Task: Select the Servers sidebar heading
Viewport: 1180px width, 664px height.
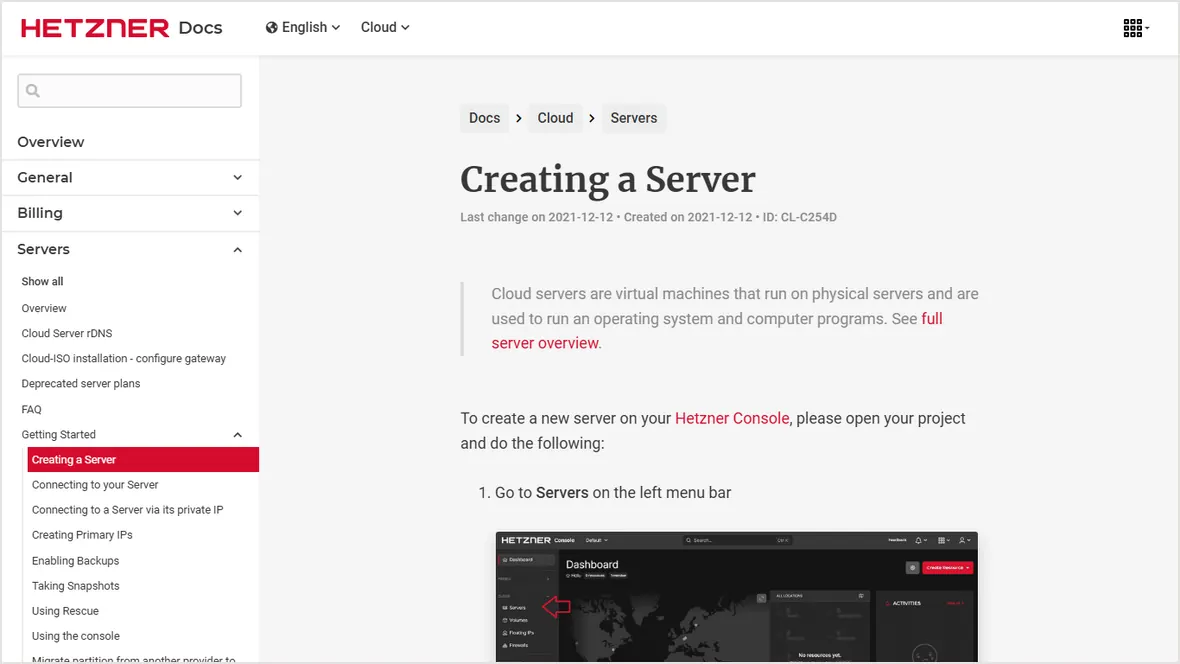Action: 44,249
